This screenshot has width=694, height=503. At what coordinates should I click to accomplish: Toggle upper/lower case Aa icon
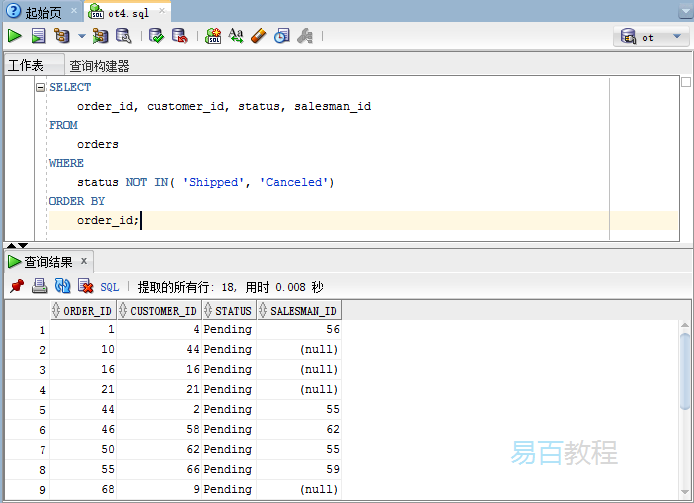[x=236, y=36]
